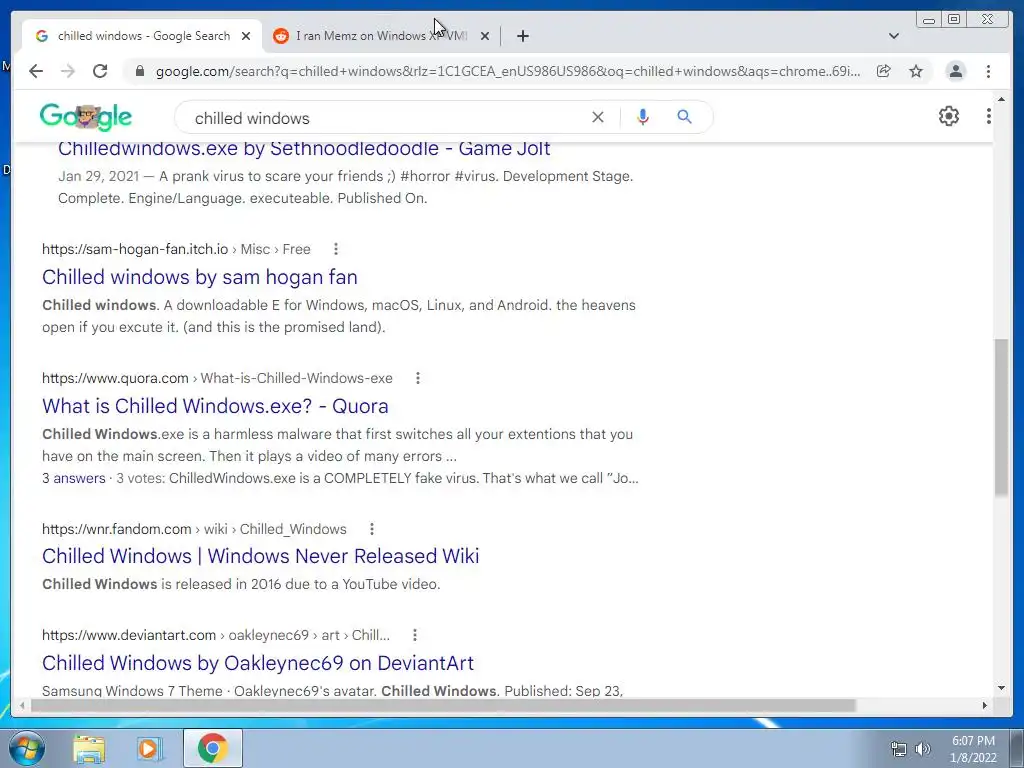
Task: Open Chrome's three-dot menu
Action: (x=988, y=71)
